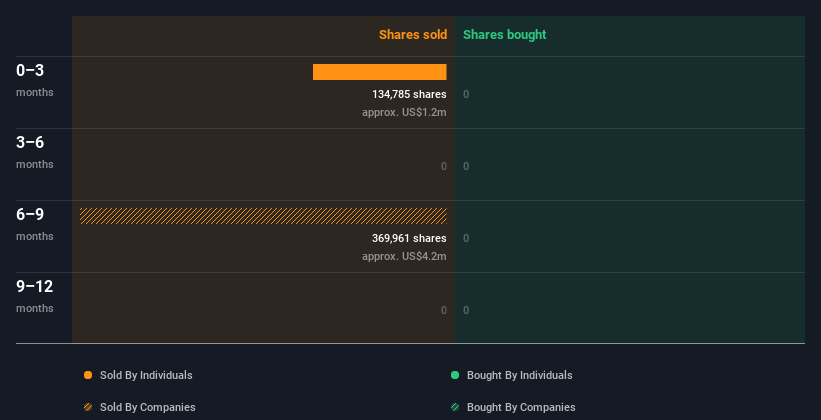
Task: Click the 6–9 months row label
Action: pyautogui.click(x=35, y=224)
